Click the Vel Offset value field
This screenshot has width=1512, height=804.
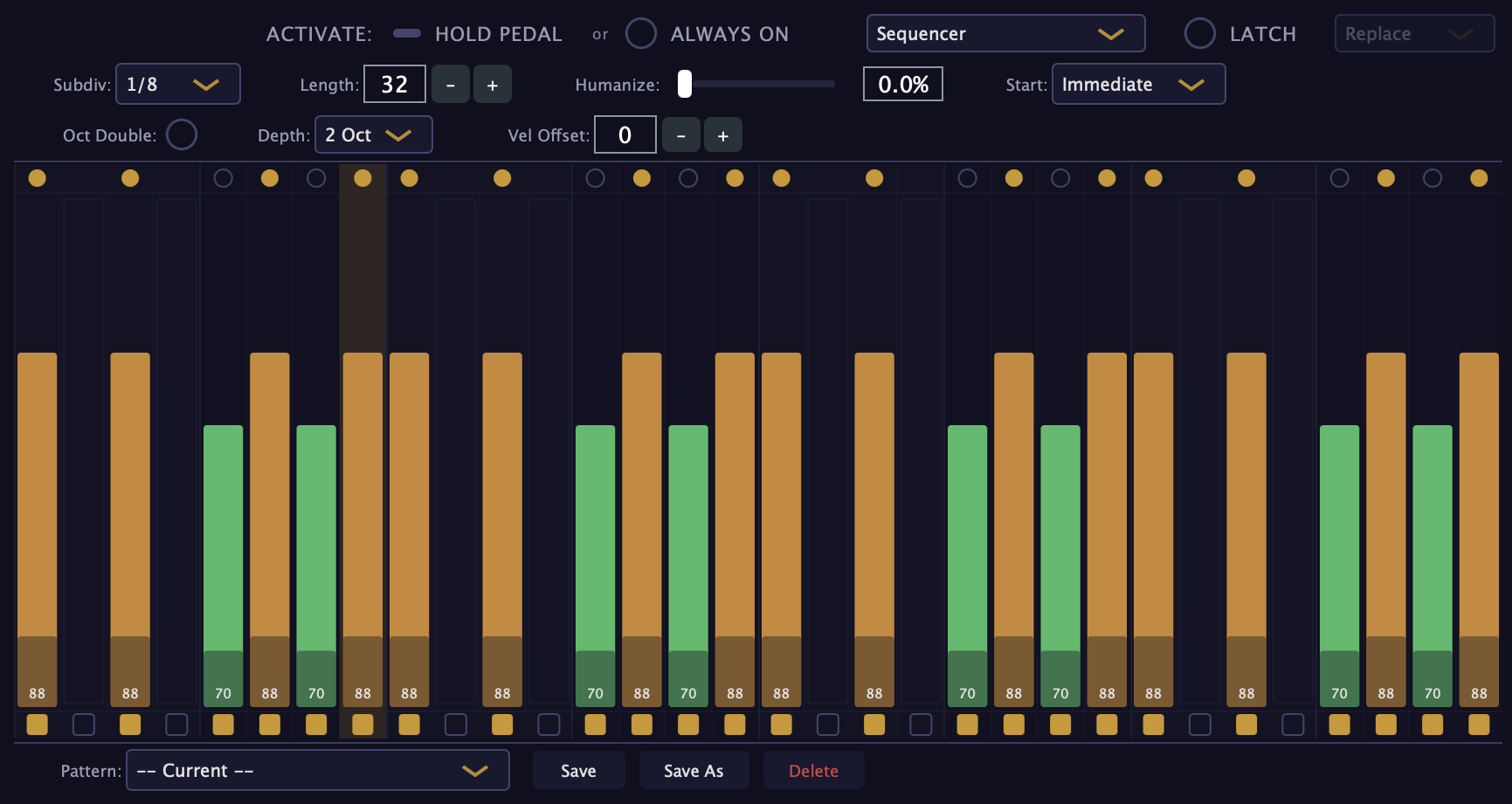pyautogui.click(x=625, y=135)
